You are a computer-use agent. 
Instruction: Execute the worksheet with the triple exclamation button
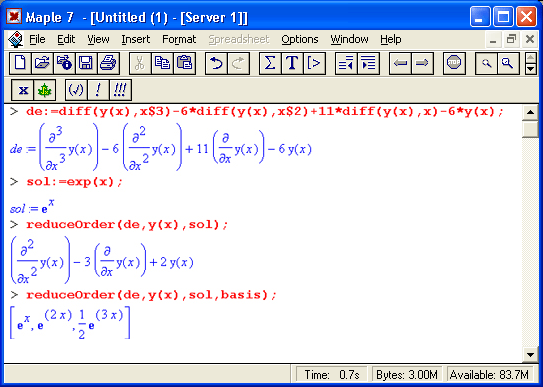[120, 90]
